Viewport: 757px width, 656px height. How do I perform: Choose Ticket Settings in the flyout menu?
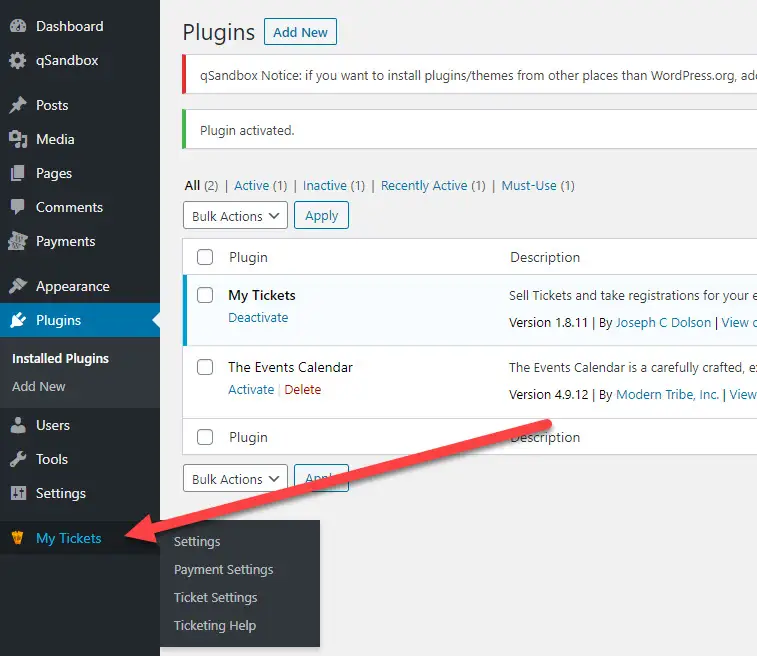[x=215, y=598]
